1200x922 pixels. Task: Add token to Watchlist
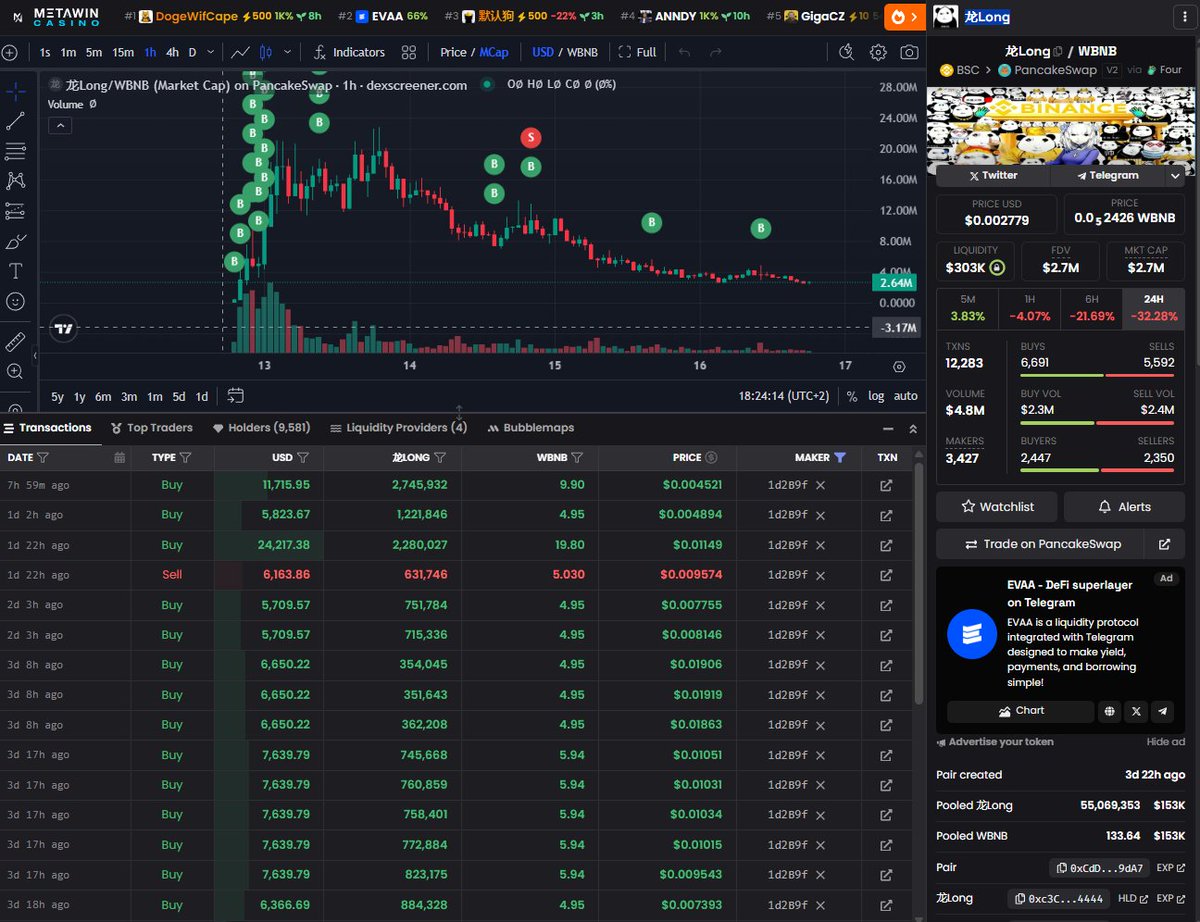[997, 507]
